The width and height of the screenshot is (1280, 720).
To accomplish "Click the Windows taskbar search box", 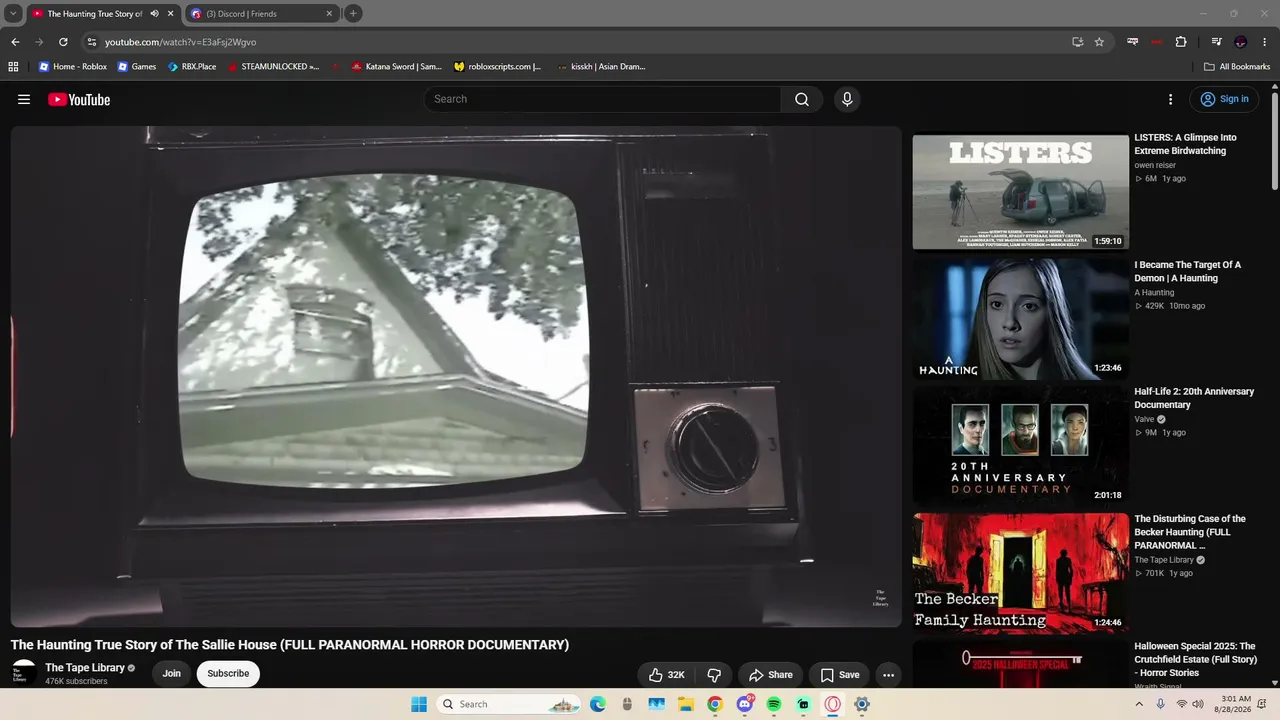I will (x=508, y=704).
